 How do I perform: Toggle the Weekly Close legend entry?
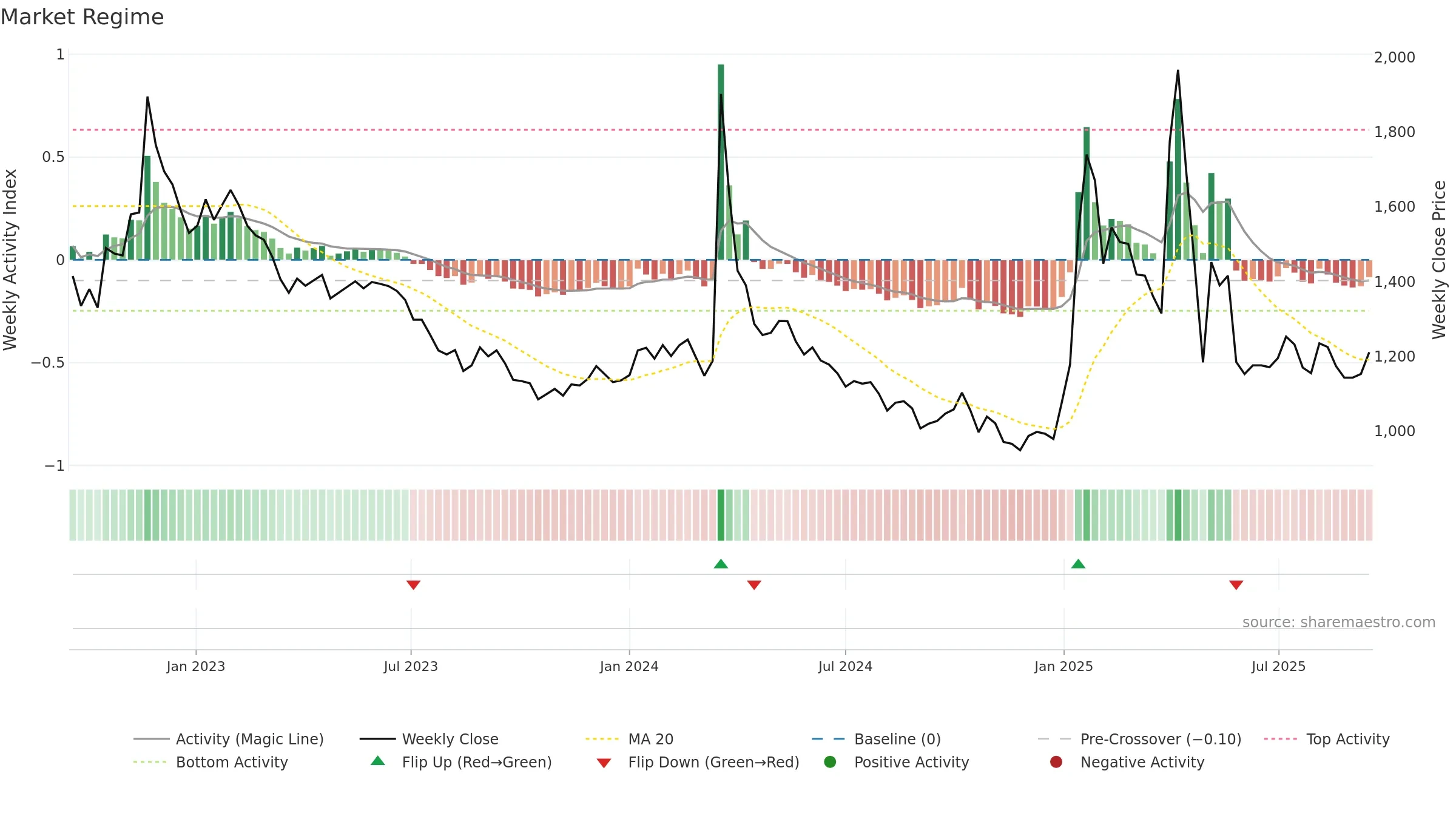(429, 739)
